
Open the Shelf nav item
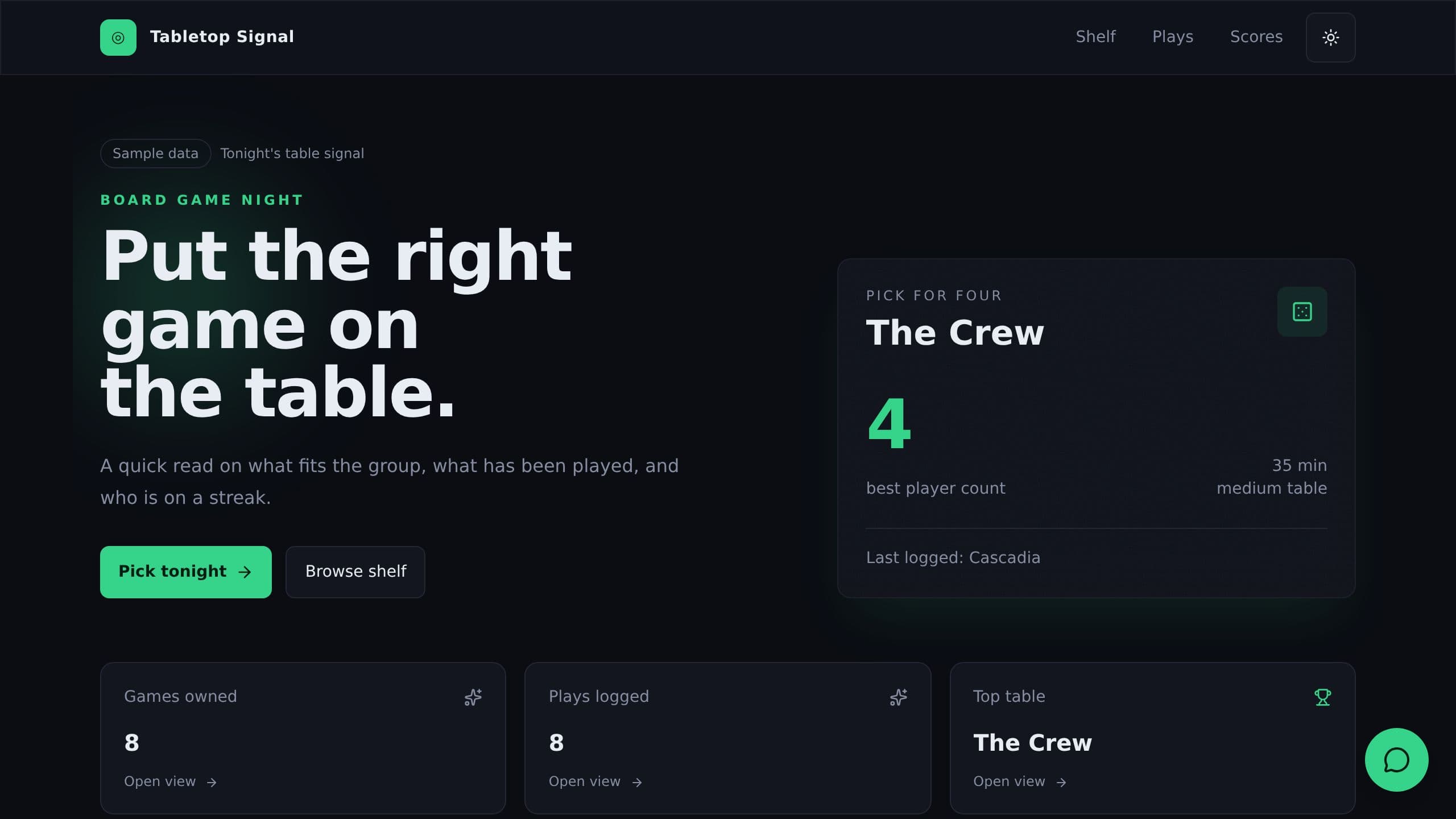(1095, 37)
